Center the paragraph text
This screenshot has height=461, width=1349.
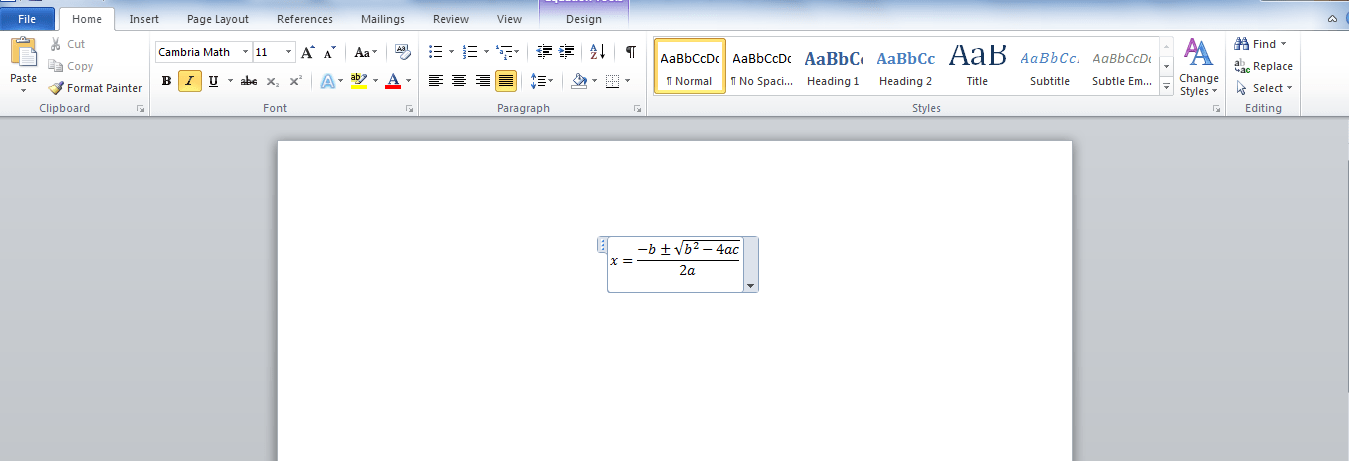pyautogui.click(x=459, y=81)
